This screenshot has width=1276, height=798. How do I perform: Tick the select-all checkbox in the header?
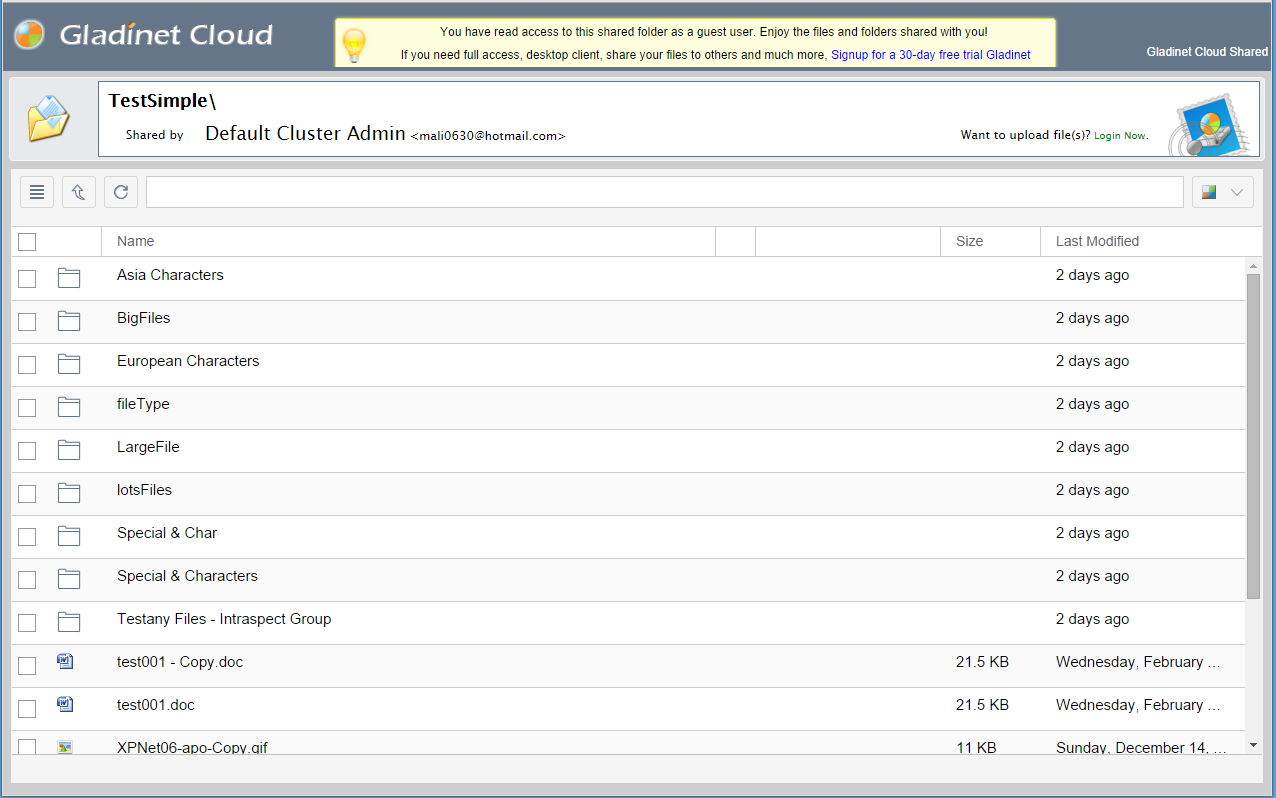[27, 242]
